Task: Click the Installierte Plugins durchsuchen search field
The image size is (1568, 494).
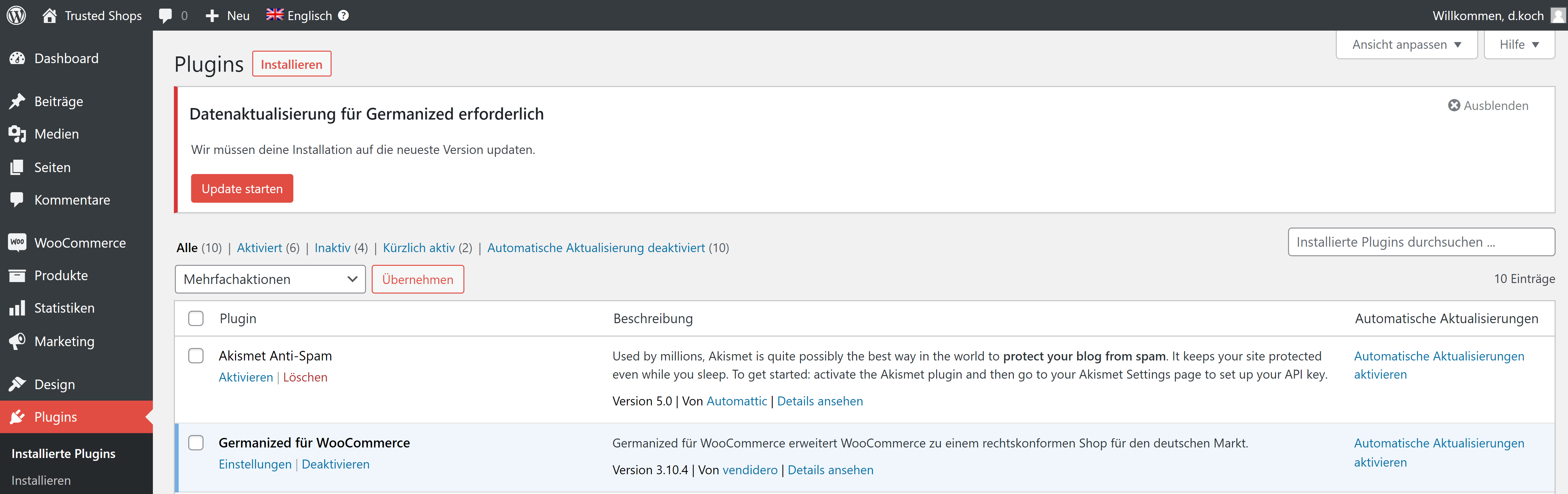Action: coord(1421,242)
